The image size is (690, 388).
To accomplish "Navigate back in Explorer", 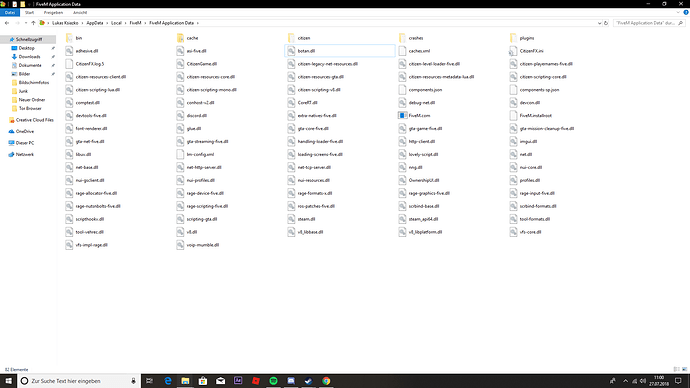I will pyautogui.click(x=7, y=23).
